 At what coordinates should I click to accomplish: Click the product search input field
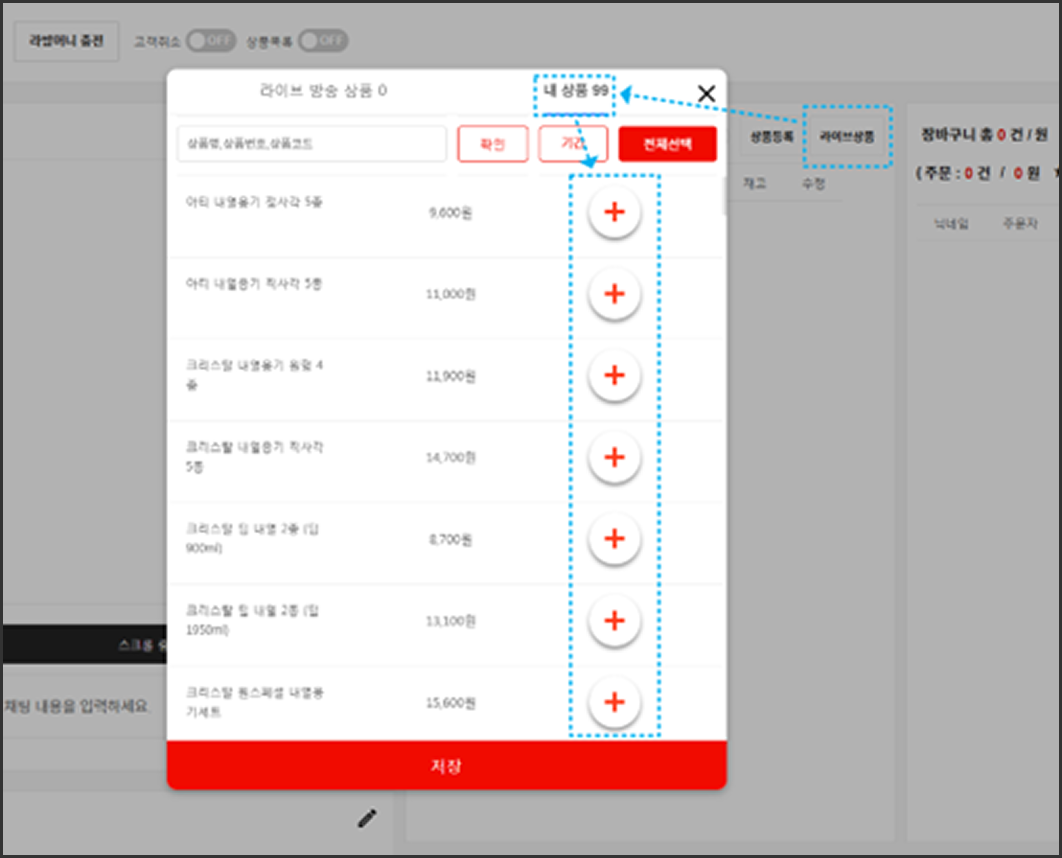point(311,144)
